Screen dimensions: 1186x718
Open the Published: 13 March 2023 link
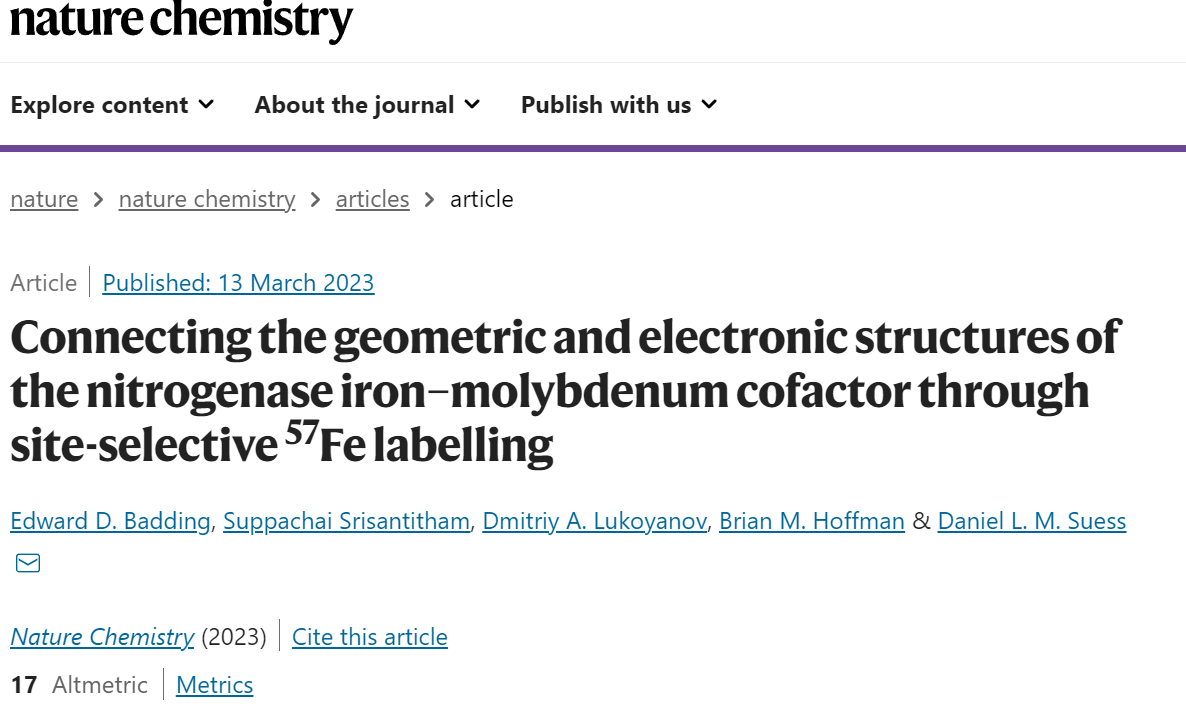(238, 283)
